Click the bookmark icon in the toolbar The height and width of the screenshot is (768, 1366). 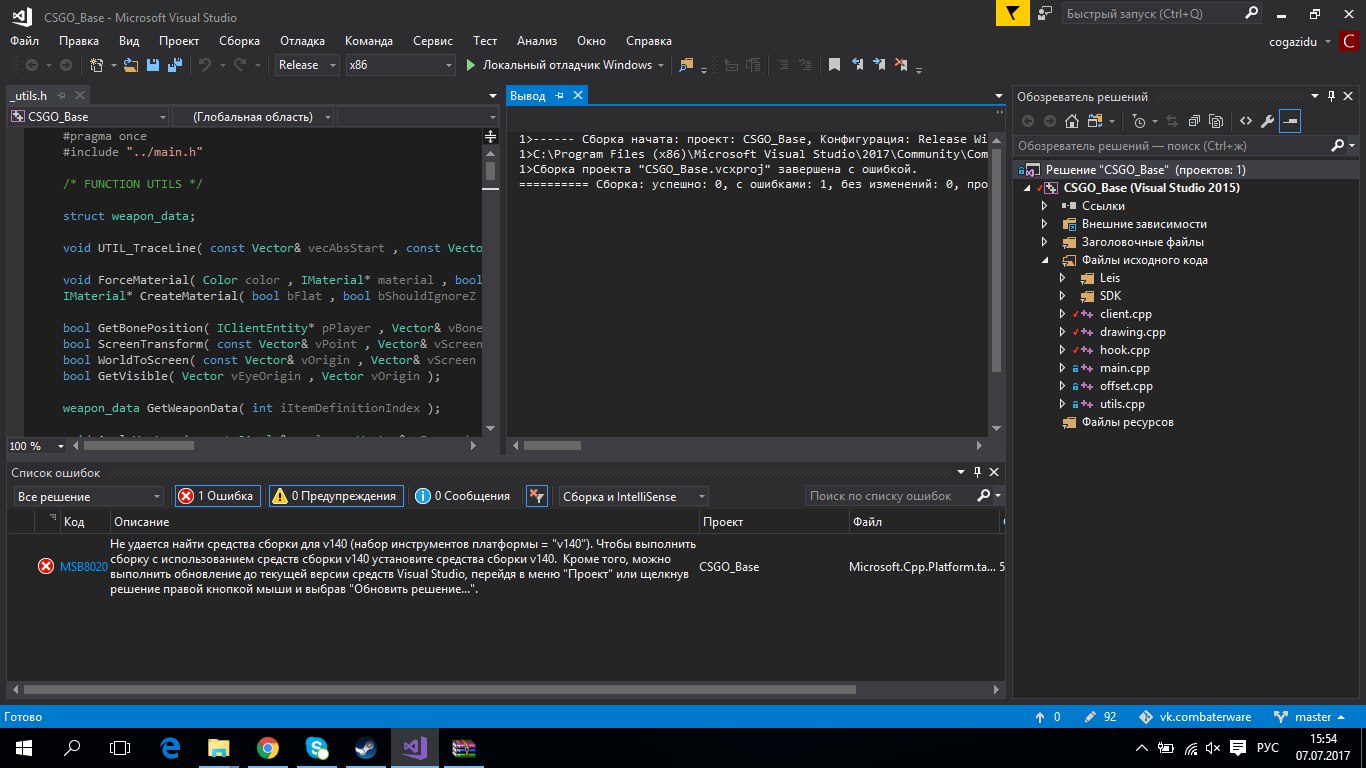coord(834,65)
